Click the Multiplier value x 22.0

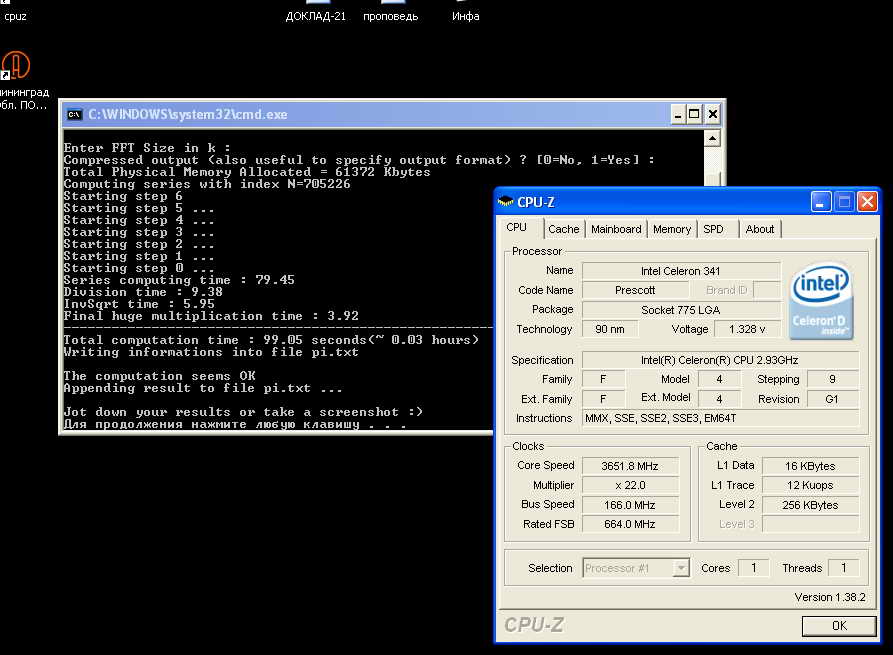(630, 485)
